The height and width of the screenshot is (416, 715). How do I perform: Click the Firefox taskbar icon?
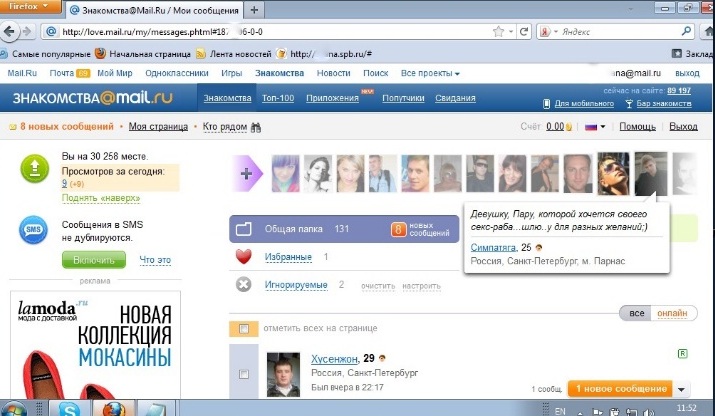113,408
